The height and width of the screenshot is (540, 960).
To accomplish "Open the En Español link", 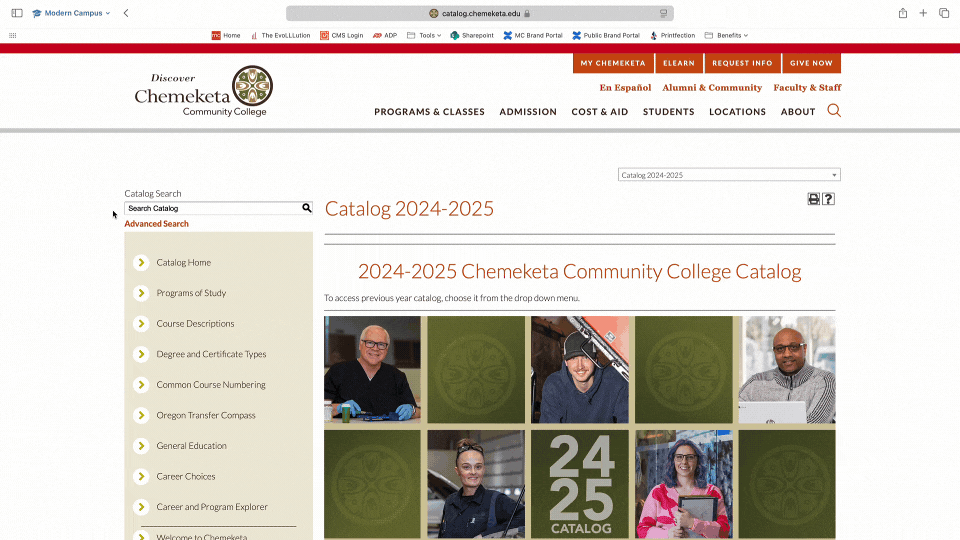I will click(625, 88).
